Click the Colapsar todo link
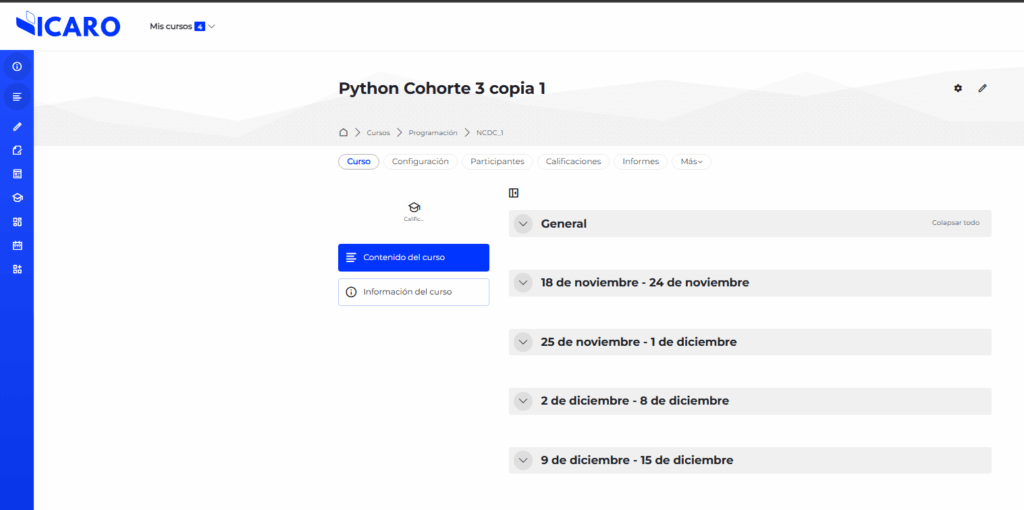This screenshot has width=1024, height=510. click(955, 223)
